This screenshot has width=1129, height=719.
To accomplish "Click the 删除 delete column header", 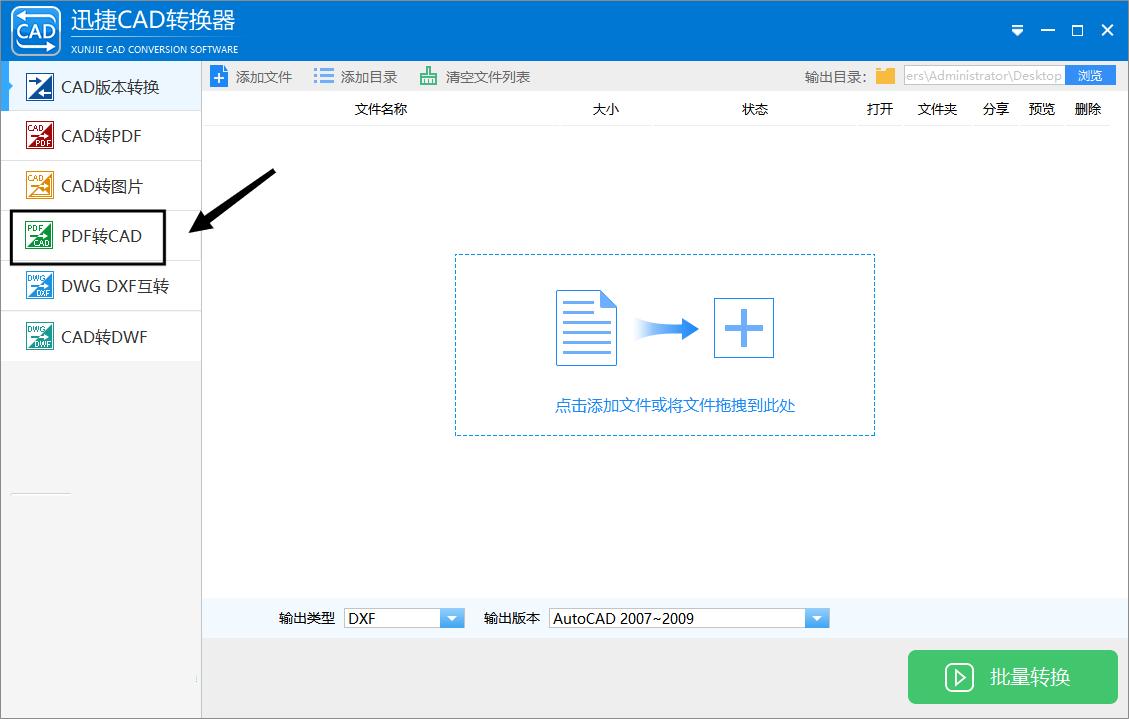I will (1088, 110).
